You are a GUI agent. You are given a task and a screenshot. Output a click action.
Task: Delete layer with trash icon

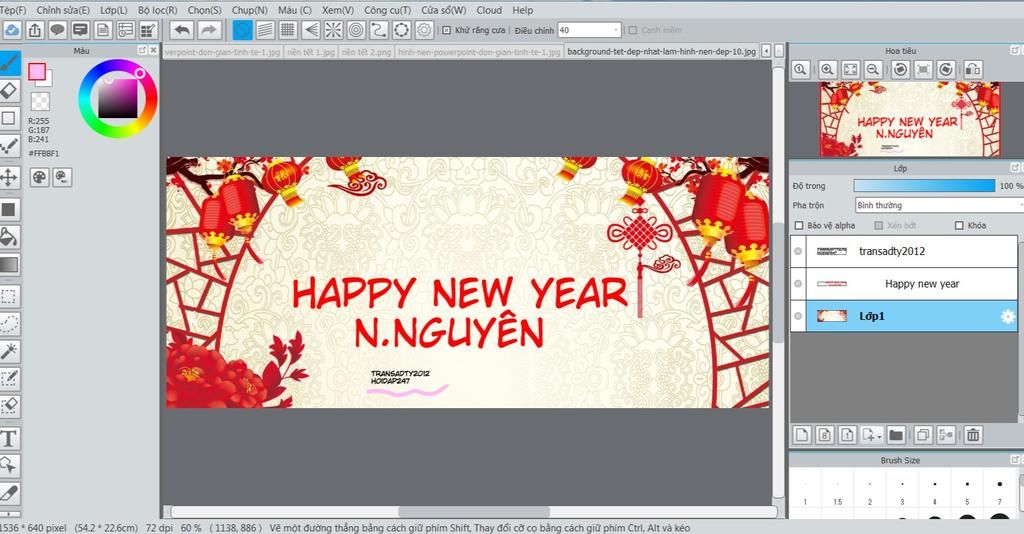(x=973, y=435)
